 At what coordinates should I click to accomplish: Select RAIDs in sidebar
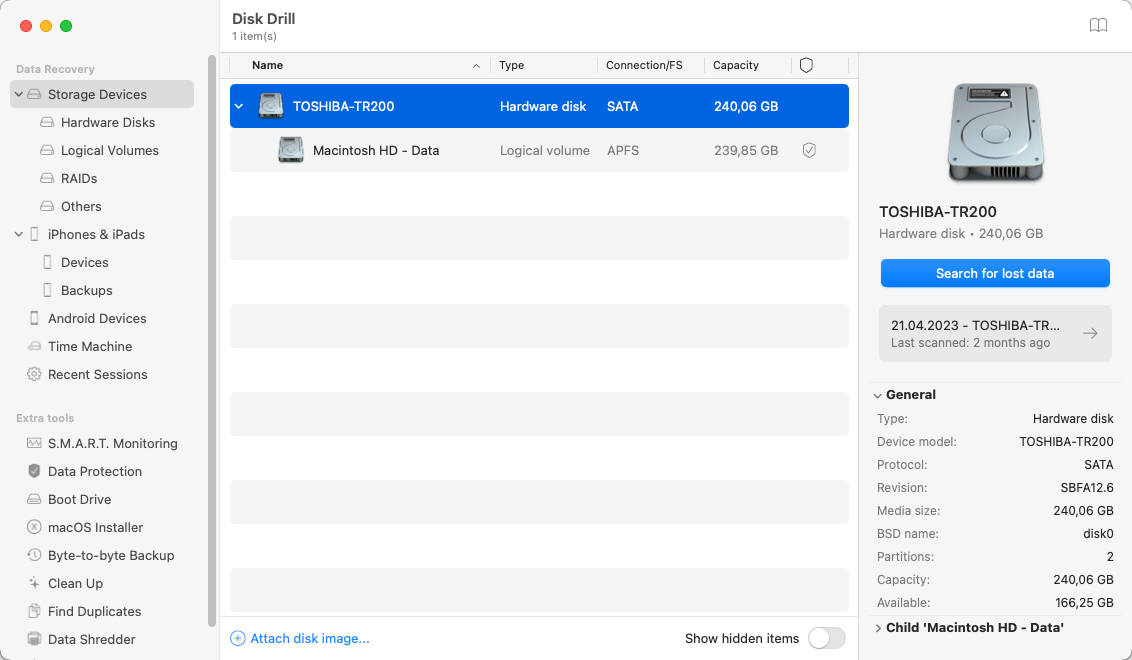coord(79,178)
